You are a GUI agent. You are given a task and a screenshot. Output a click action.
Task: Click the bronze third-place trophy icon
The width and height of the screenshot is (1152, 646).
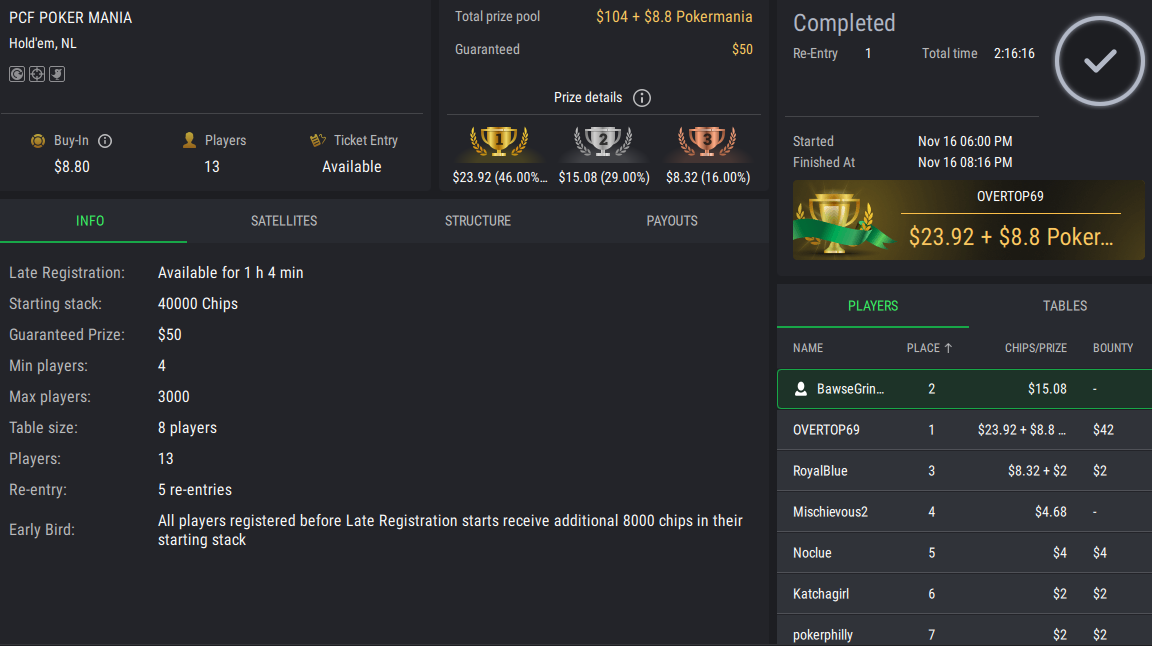click(706, 142)
